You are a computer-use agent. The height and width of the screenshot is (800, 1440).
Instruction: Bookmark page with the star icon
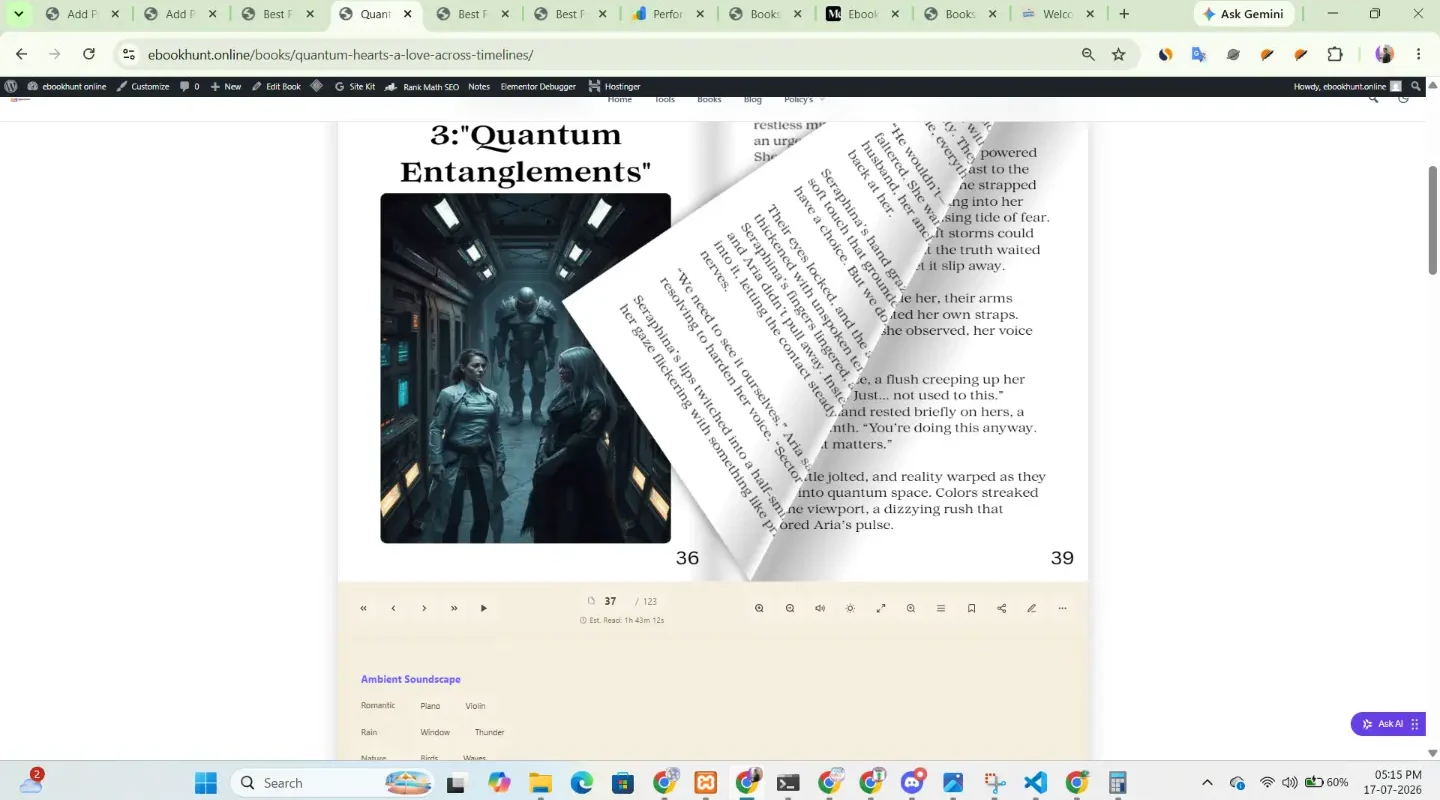1118,54
